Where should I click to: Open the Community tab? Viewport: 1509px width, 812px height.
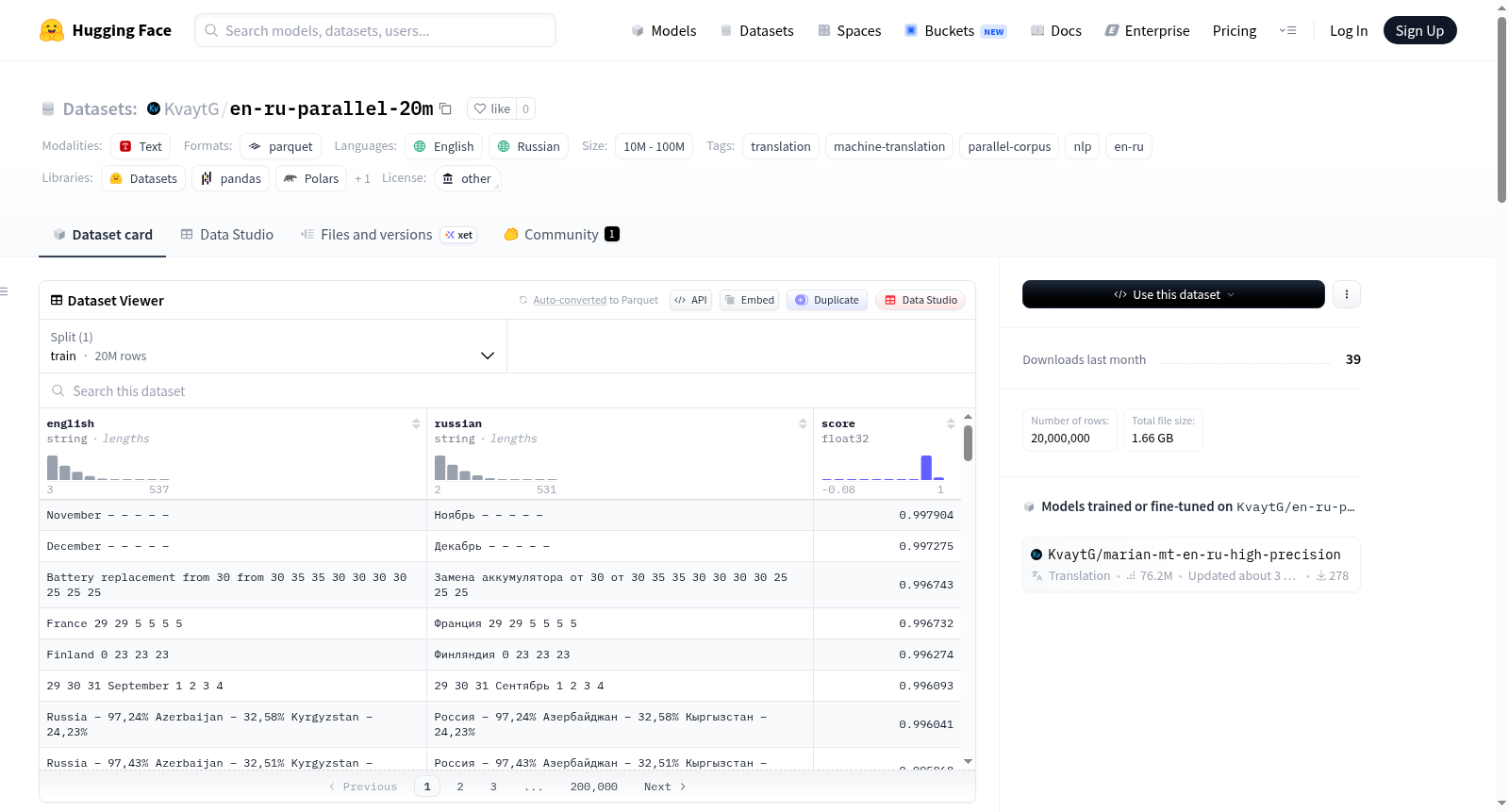pos(561,235)
